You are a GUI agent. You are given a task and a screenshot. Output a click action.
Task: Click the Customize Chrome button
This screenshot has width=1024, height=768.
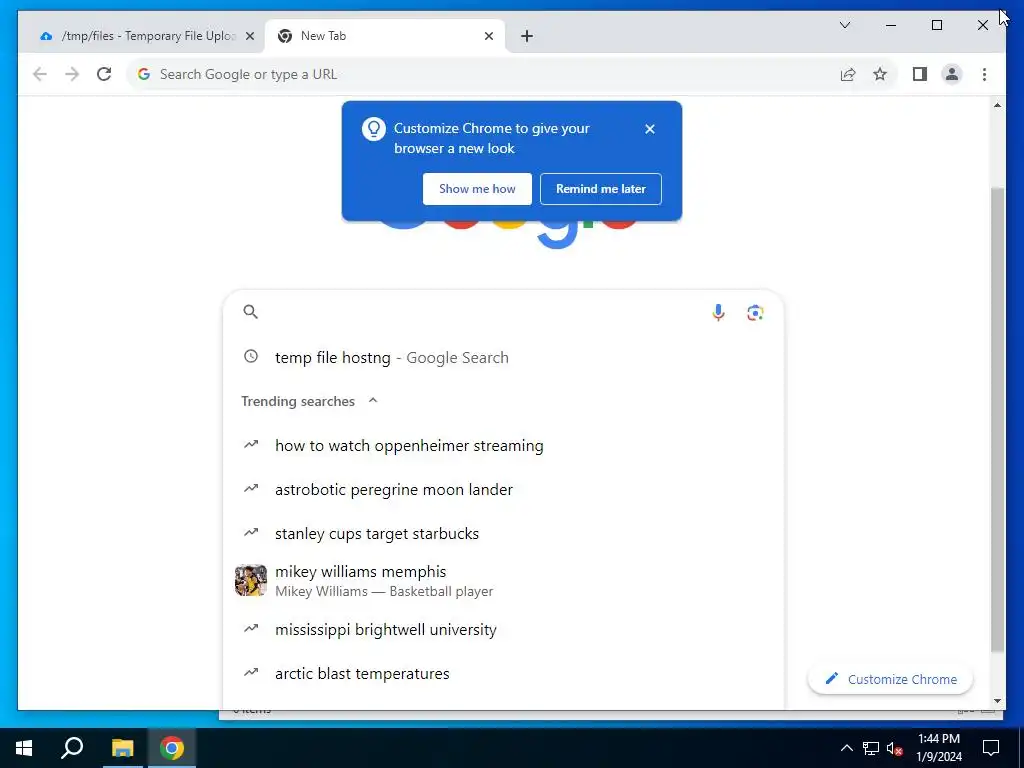pos(890,679)
